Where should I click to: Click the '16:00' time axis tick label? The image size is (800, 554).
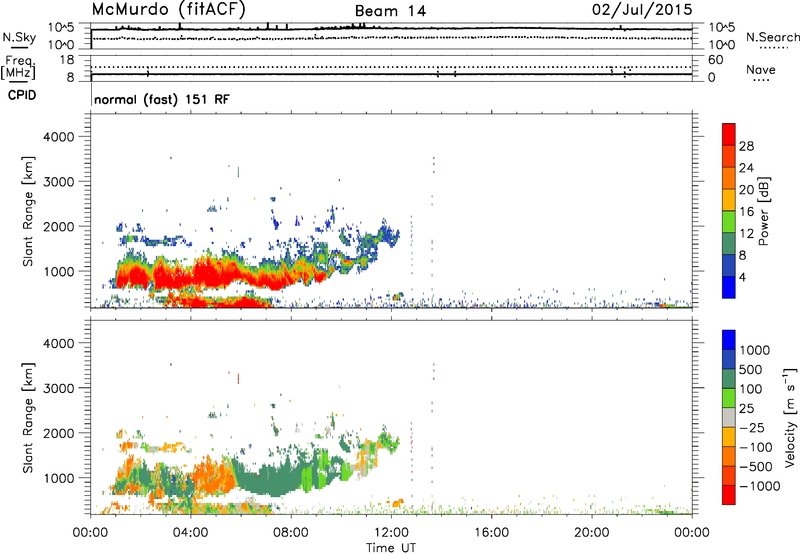point(491,533)
